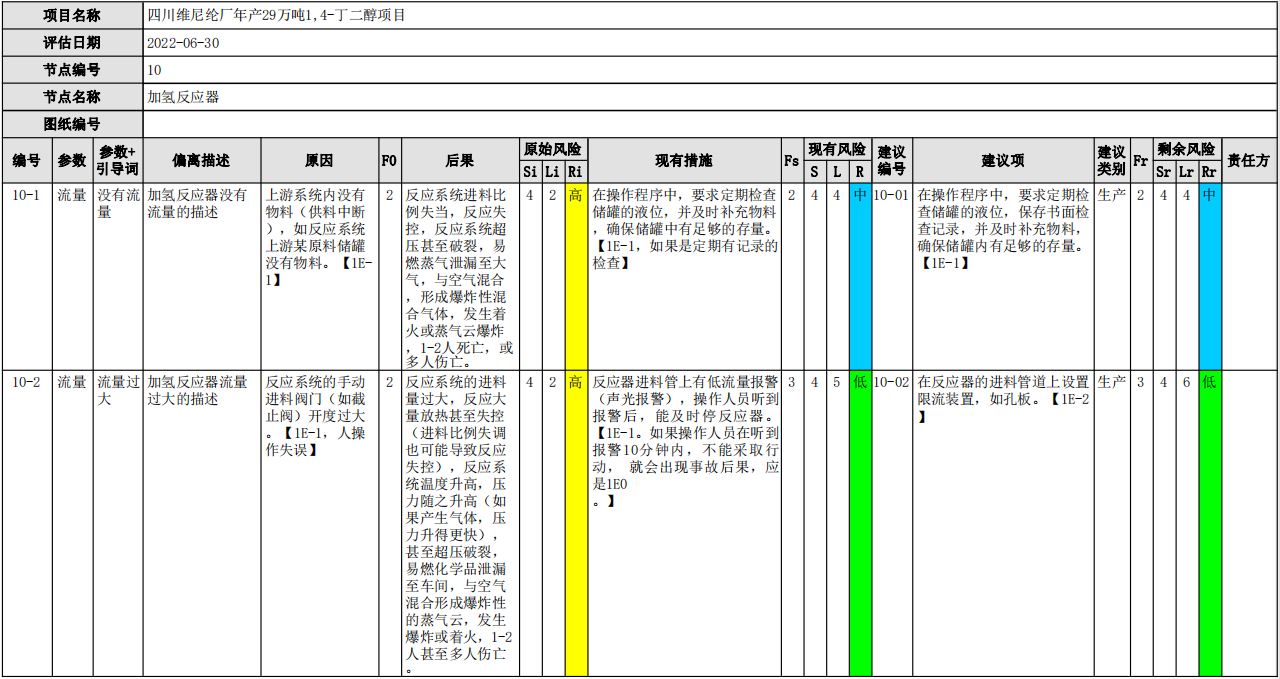Click the 生产 category cell in row 10-2
Viewport: 1280px width, 679px height.
(1113, 523)
